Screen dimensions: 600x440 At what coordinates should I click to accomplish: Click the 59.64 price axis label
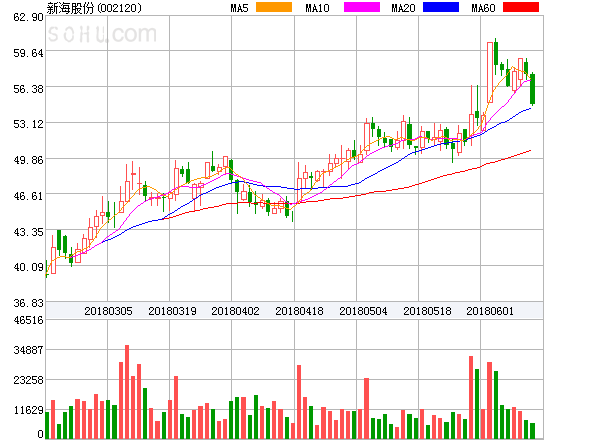tap(28, 53)
